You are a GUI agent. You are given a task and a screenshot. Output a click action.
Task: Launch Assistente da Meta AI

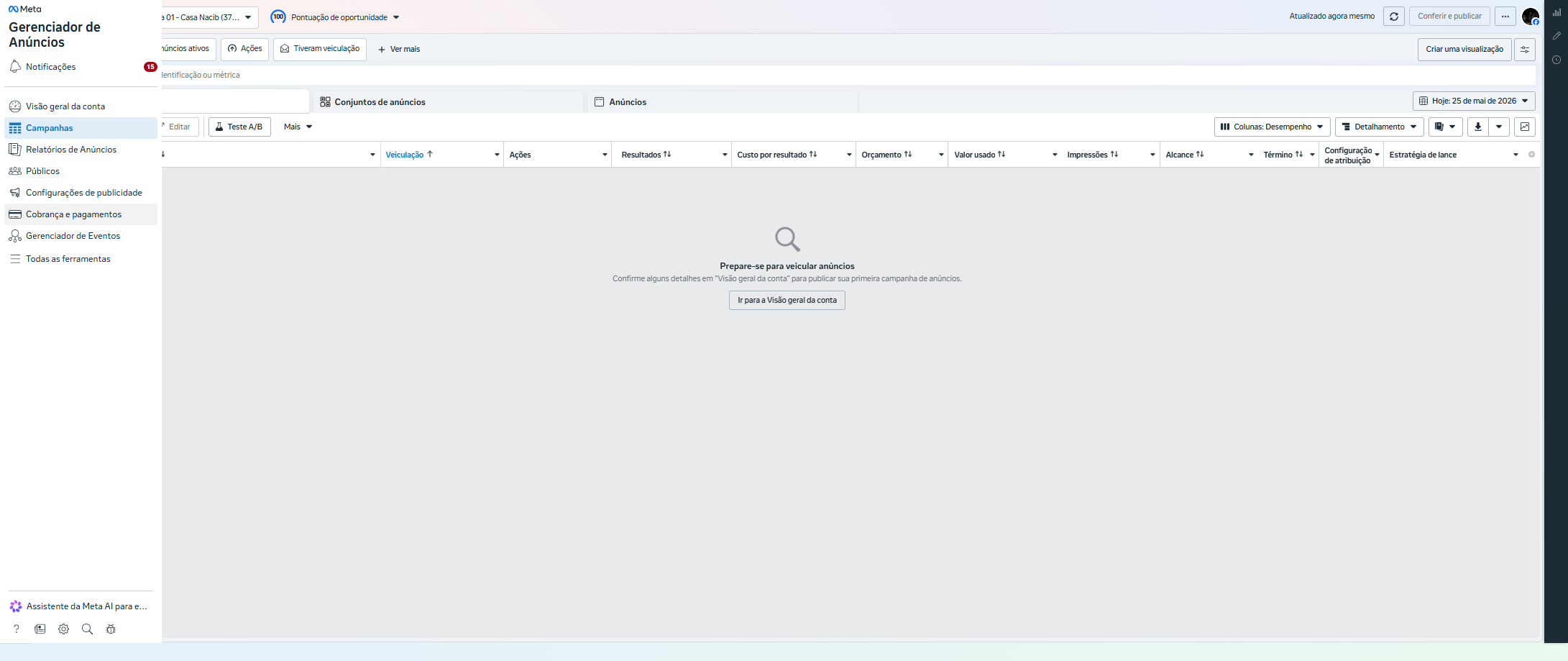(79, 606)
